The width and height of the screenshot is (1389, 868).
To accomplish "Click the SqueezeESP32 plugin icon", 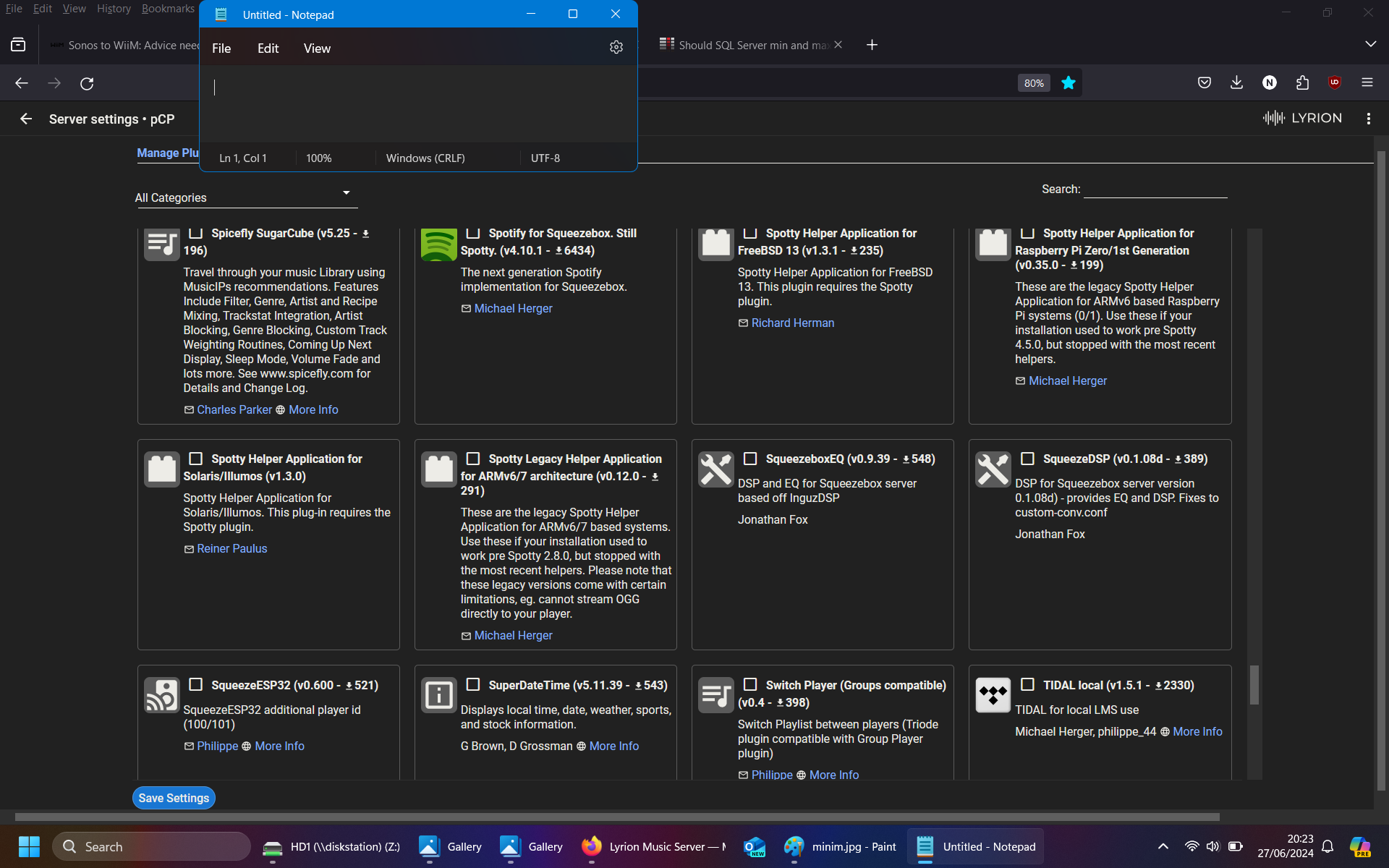I will pyautogui.click(x=161, y=695).
